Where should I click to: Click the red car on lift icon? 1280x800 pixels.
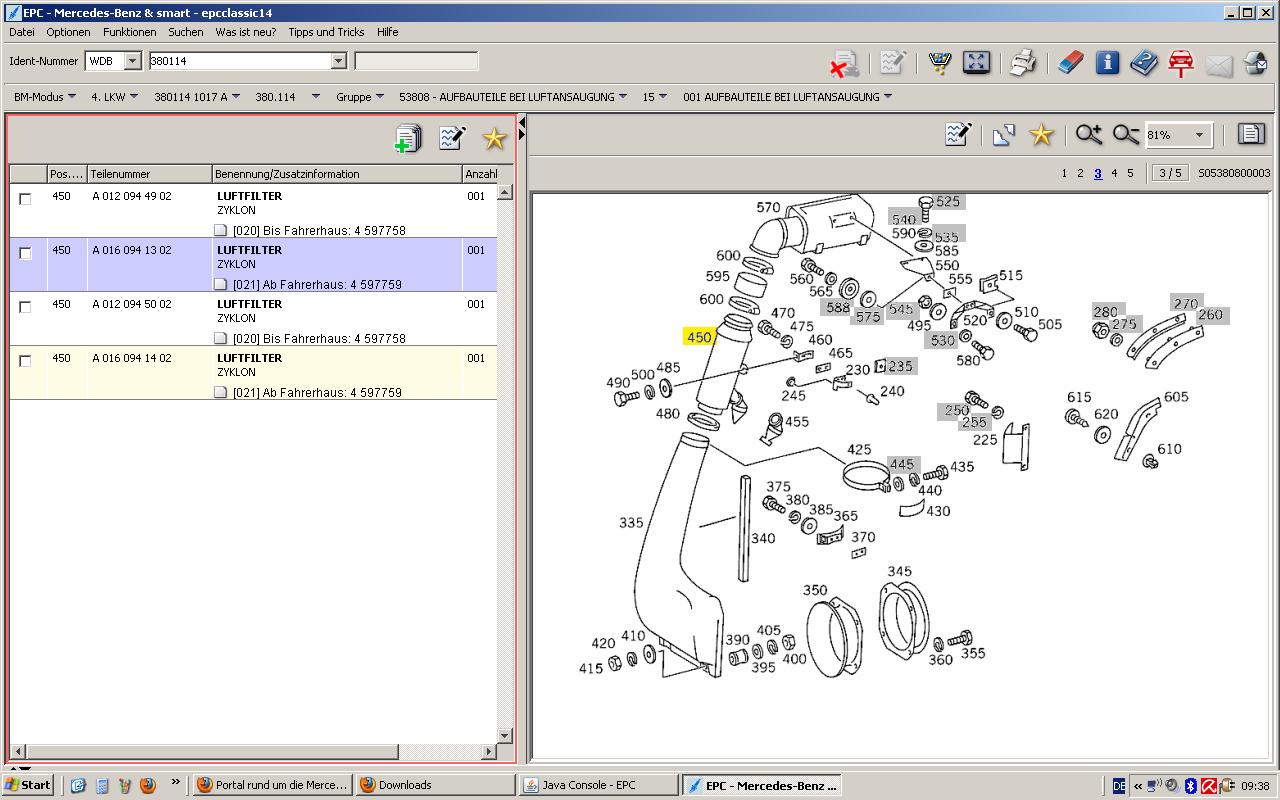click(x=1181, y=63)
